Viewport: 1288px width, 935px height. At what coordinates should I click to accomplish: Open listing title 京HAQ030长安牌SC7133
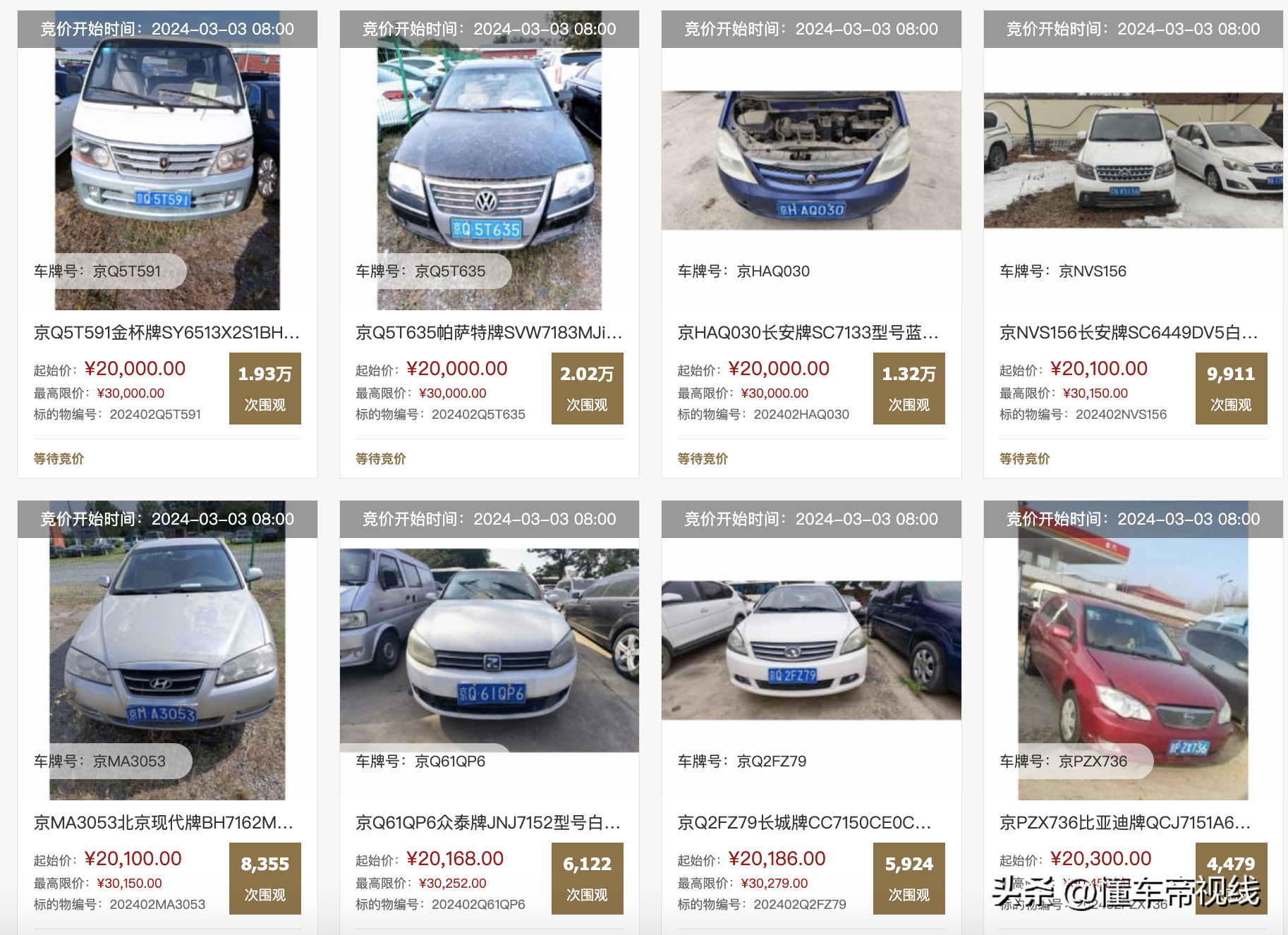808,332
